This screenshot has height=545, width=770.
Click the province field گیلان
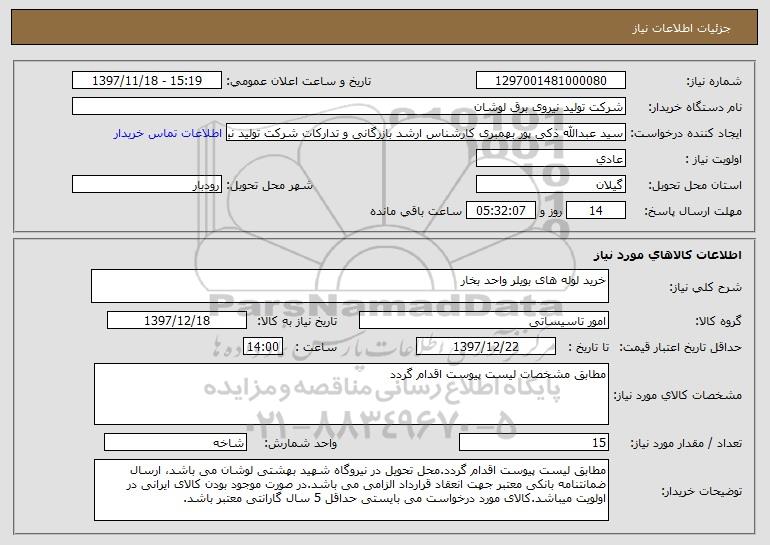[550, 185]
